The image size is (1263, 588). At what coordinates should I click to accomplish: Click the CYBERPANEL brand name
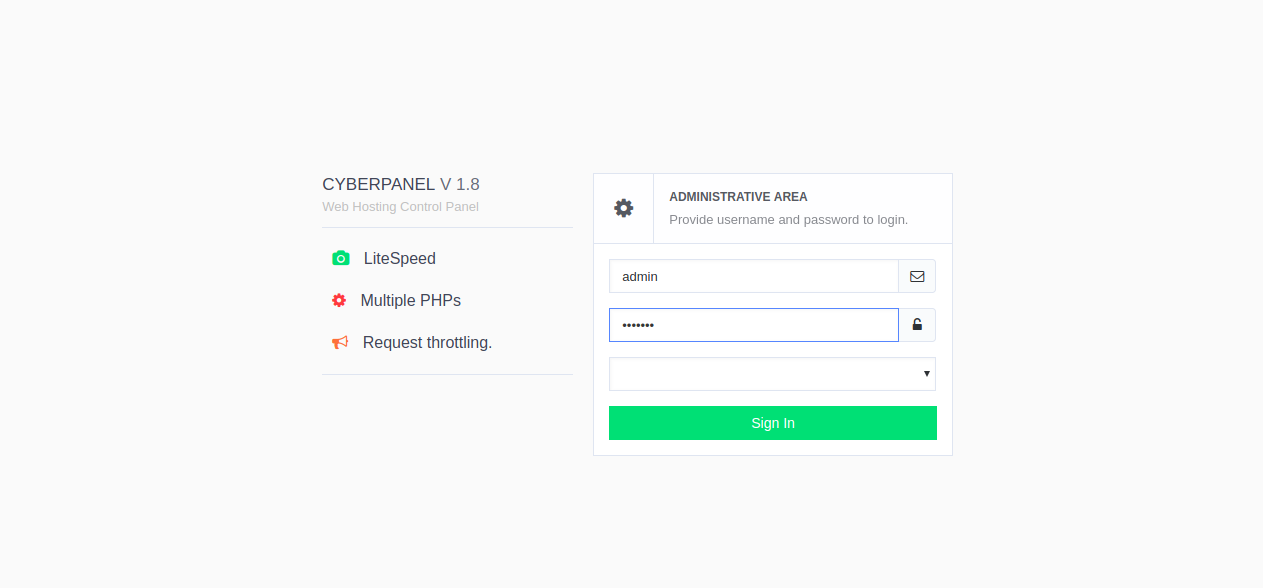click(x=379, y=184)
